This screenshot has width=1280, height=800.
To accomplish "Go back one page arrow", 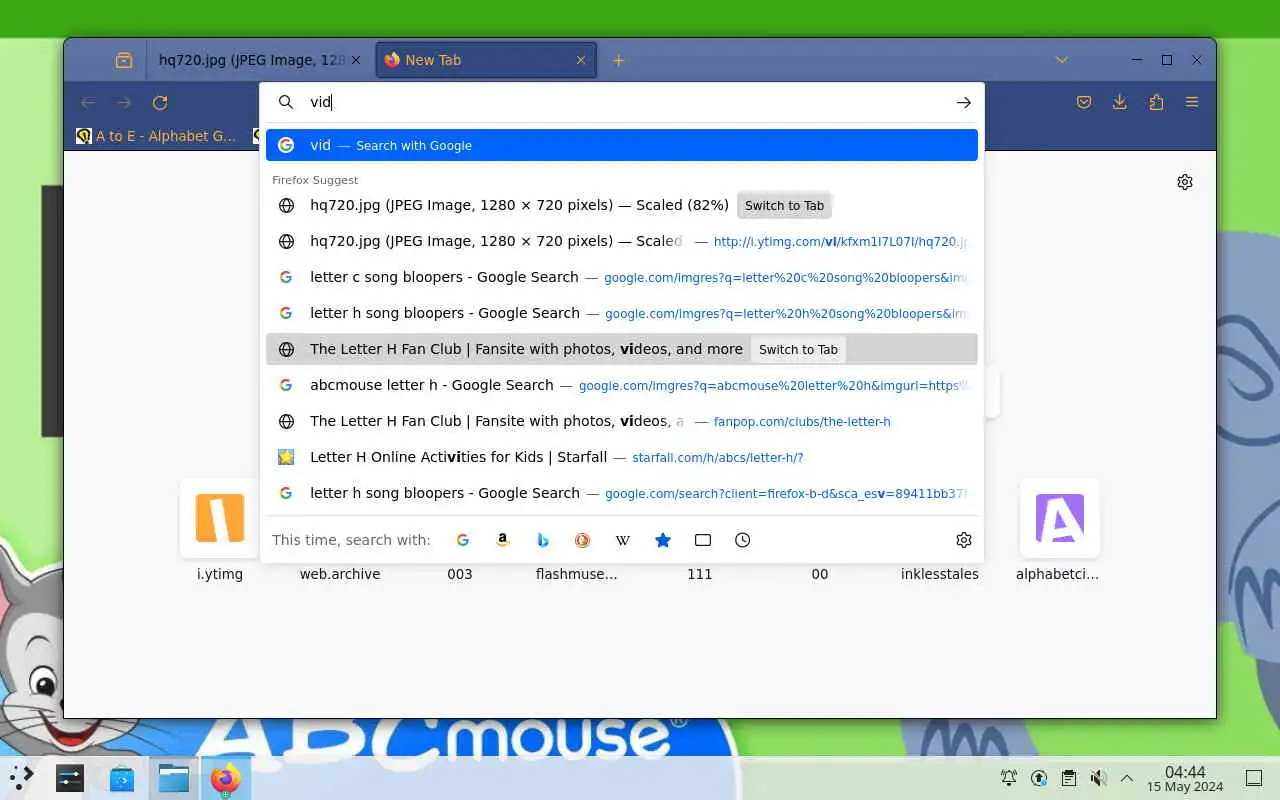I will point(88,102).
